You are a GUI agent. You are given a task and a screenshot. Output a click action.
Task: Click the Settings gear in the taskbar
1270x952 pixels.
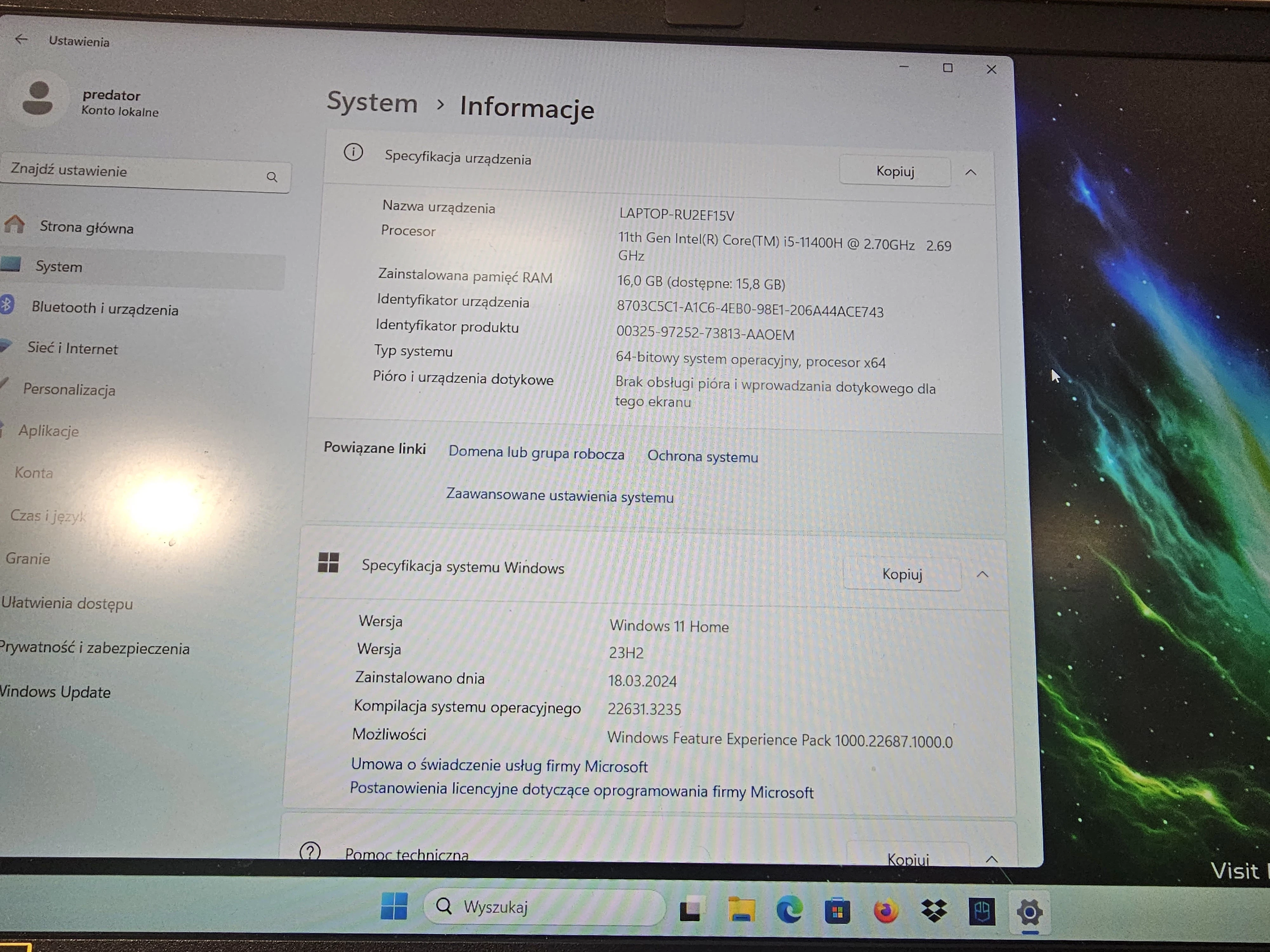1029,912
